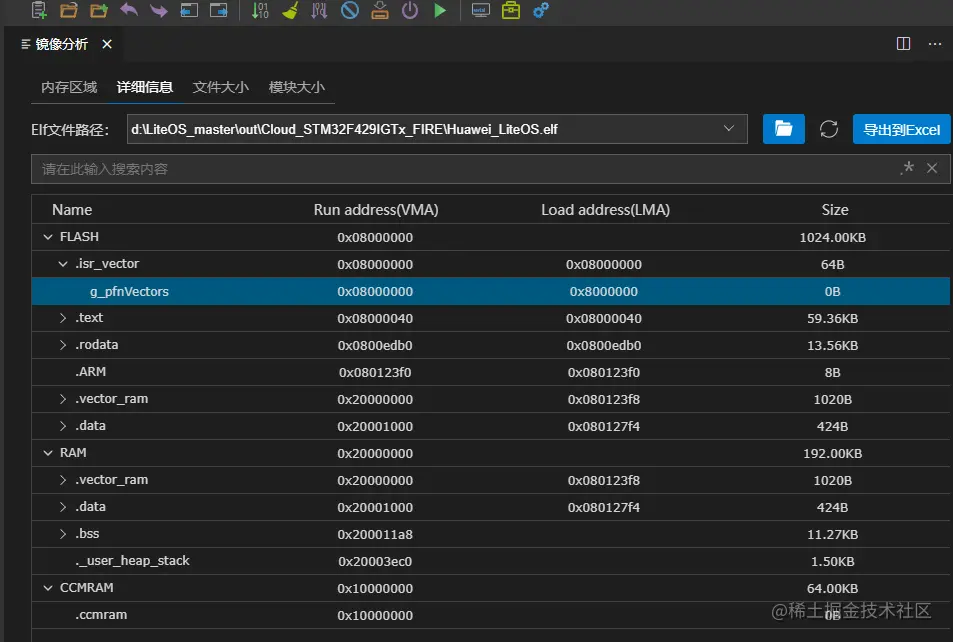Click the yellow broom clean icon
The width and height of the screenshot is (953, 642).
[x=291, y=10]
